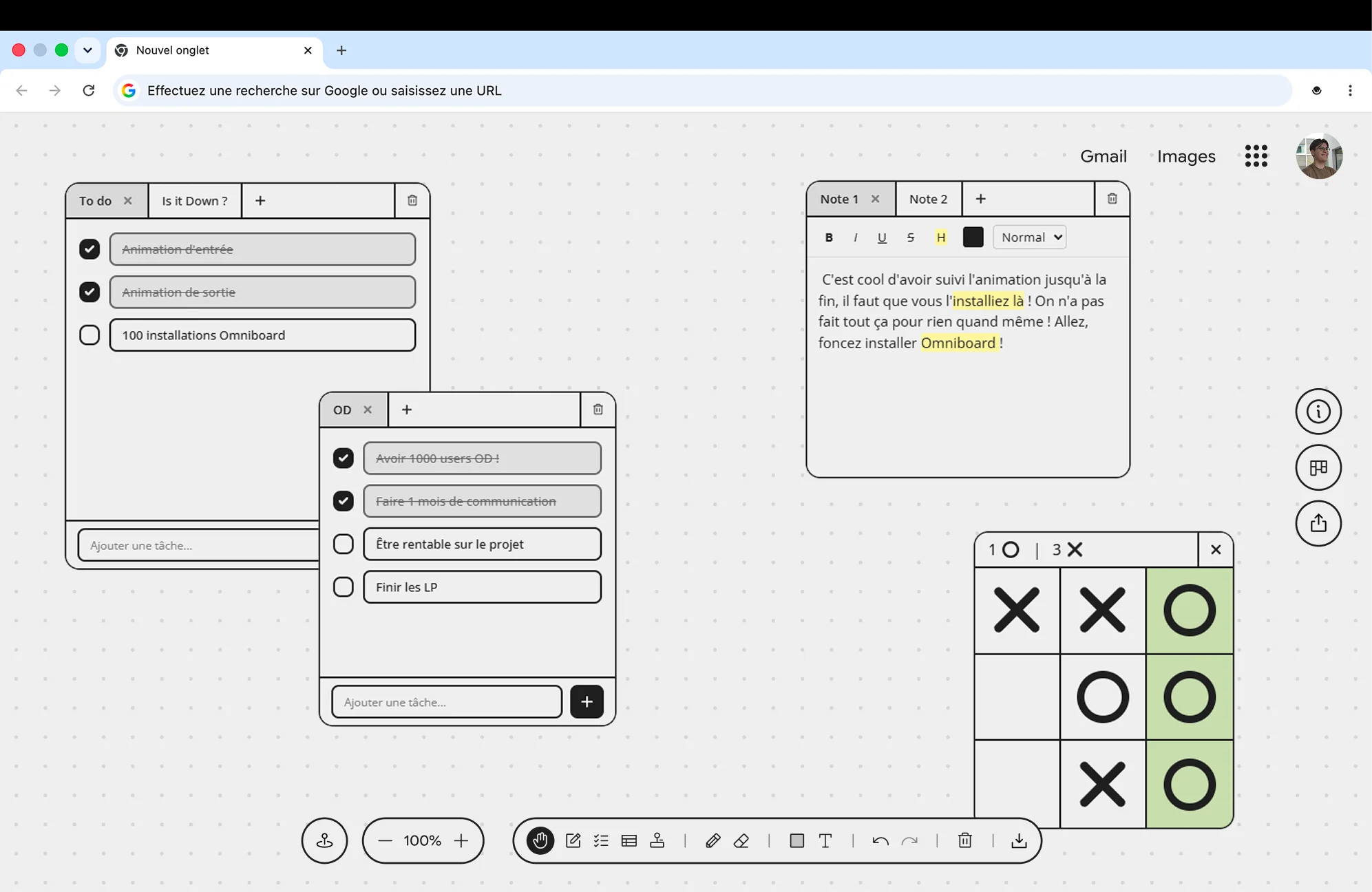This screenshot has height=892, width=1372.
Task: Add a new tab in the Note widget
Action: [x=981, y=199]
